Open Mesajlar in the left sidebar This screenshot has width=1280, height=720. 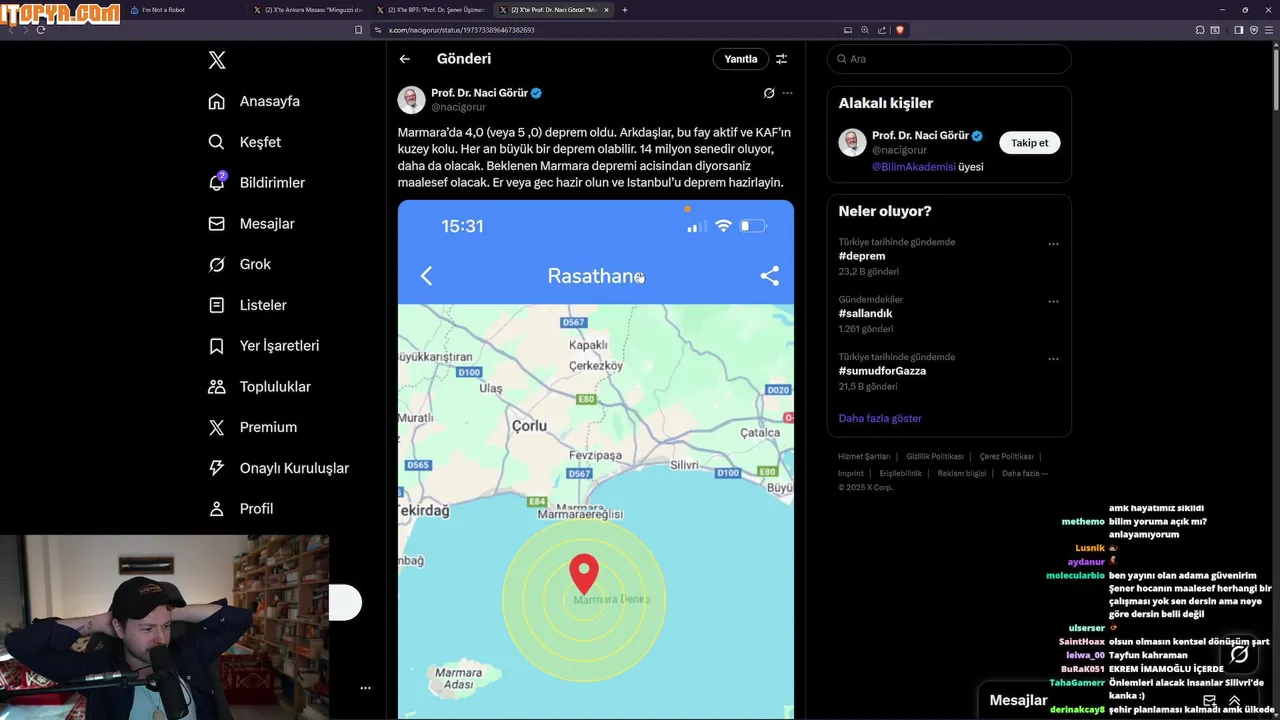tap(251, 223)
